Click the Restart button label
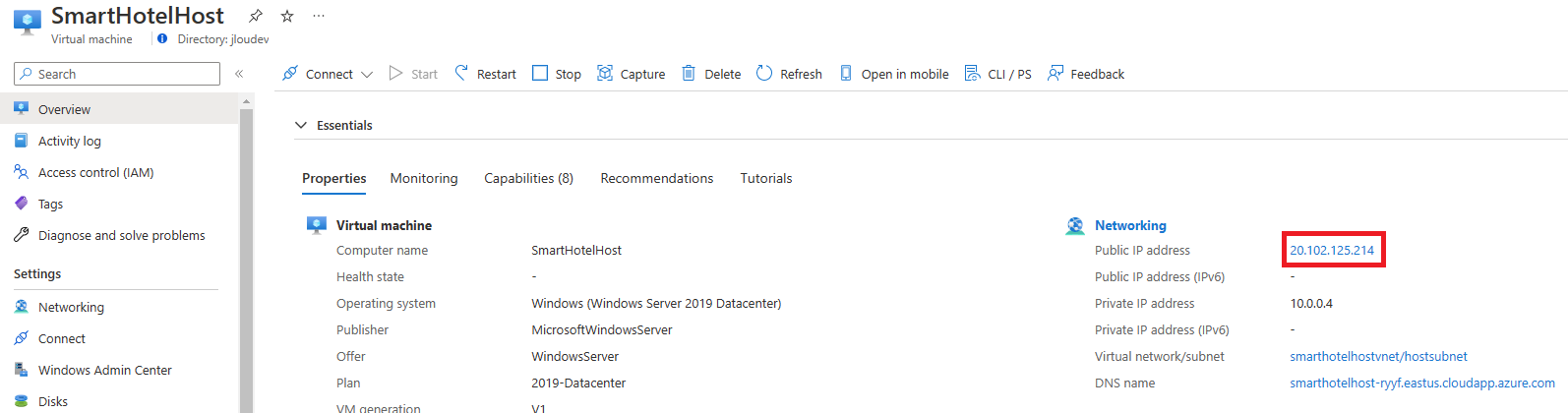The height and width of the screenshot is (413, 1568). point(497,74)
